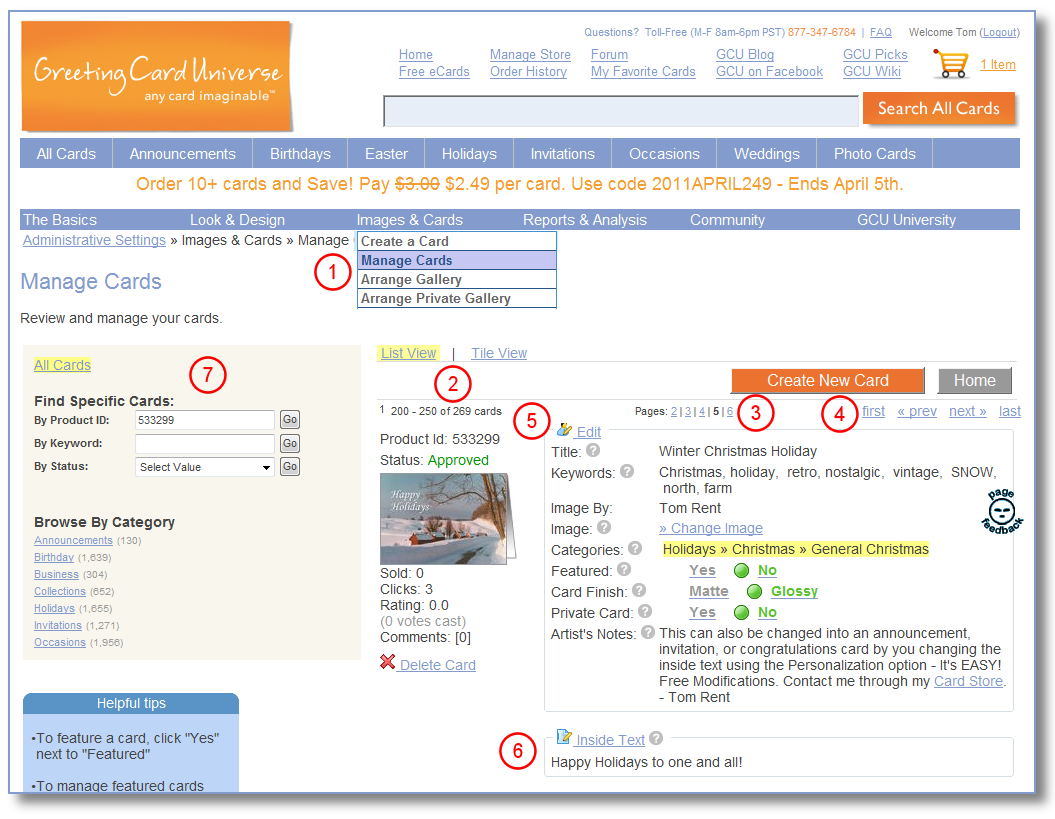Image resolution: width=1055 pixels, height=819 pixels.
Task: Open help icon next to Categories
Action: (x=634, y=548)
